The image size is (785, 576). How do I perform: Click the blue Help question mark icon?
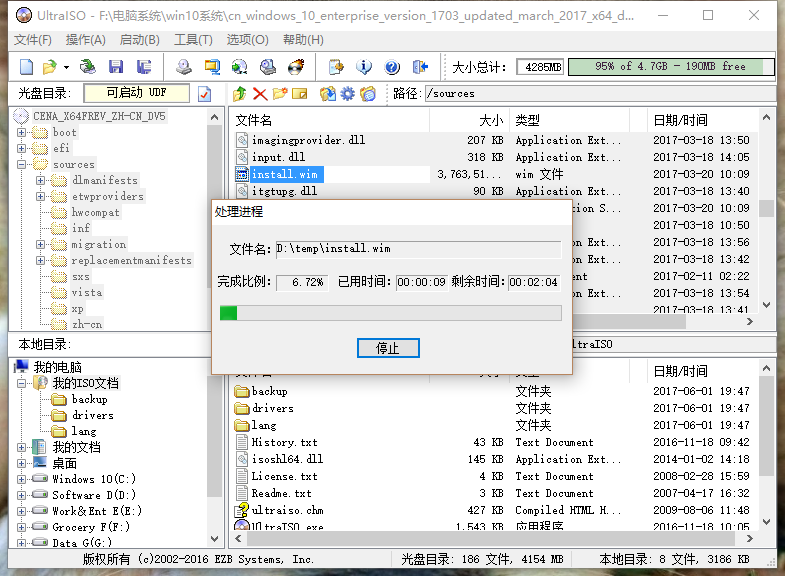(x=392, y=67)
